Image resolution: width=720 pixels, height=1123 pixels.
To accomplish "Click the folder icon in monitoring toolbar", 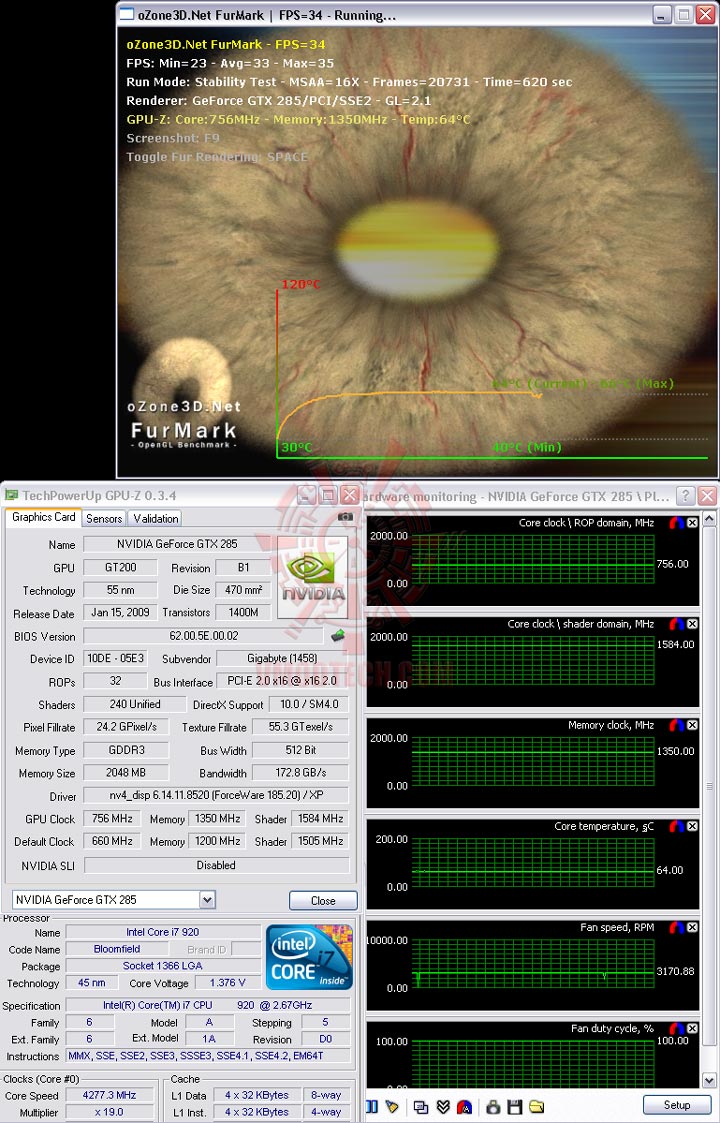I will [537, 1107].
